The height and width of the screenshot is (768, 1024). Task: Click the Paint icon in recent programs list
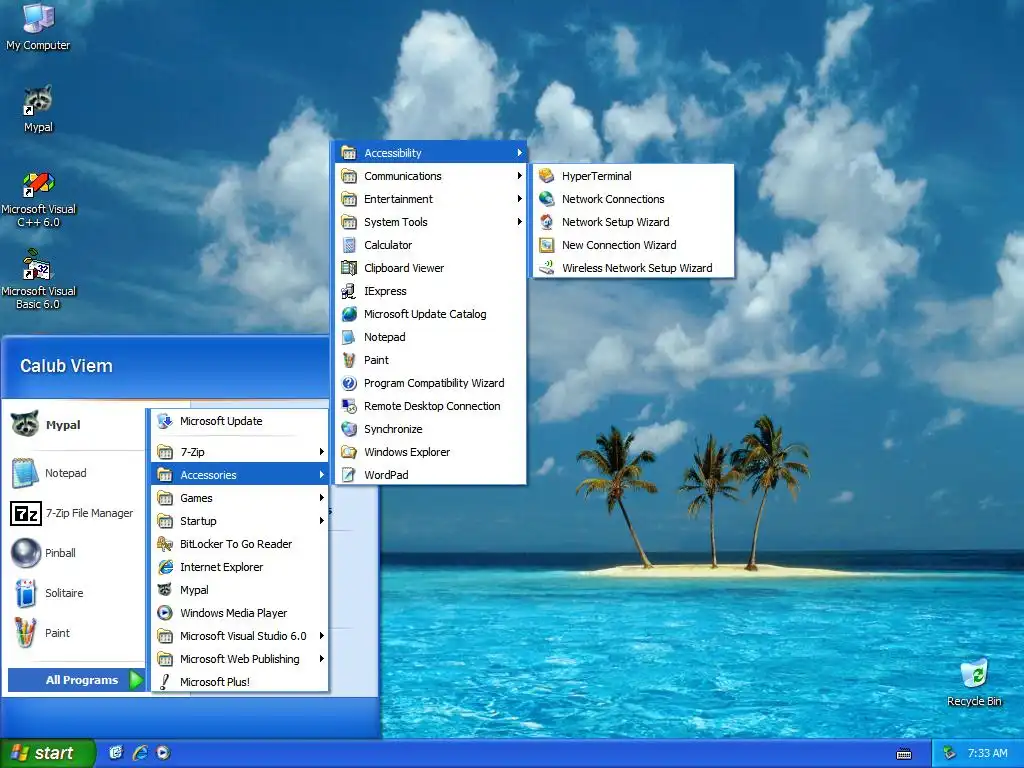click(25, 633)
